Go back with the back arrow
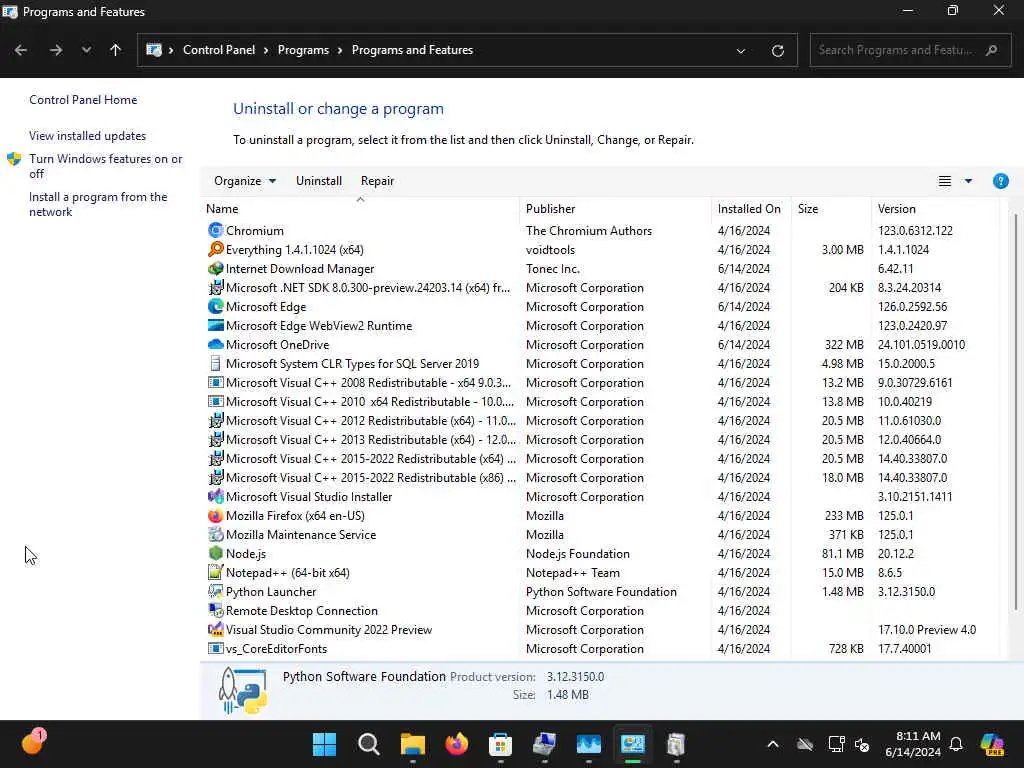This screenshot has width=1024, height=768. coord(21,50)
